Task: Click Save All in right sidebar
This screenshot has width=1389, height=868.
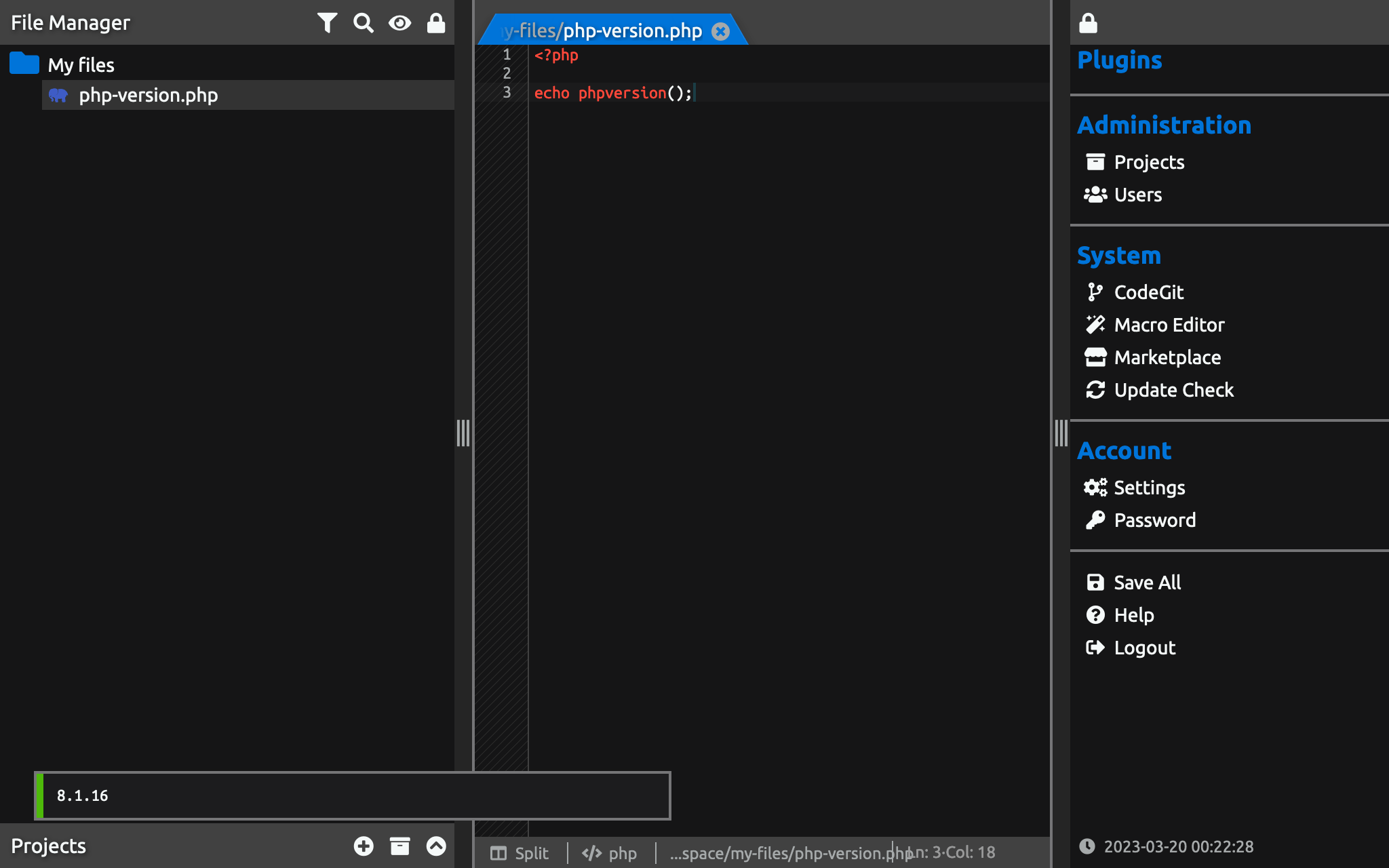Action: [1147, 583]
